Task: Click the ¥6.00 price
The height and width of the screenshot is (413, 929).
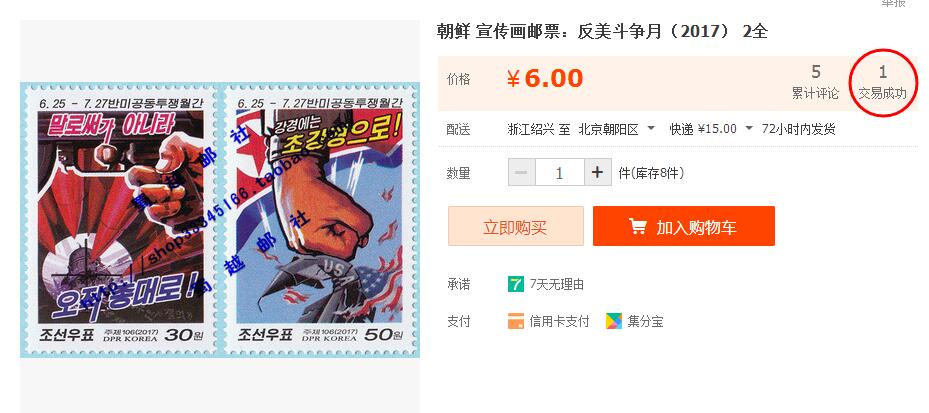Action: (545, 78)
